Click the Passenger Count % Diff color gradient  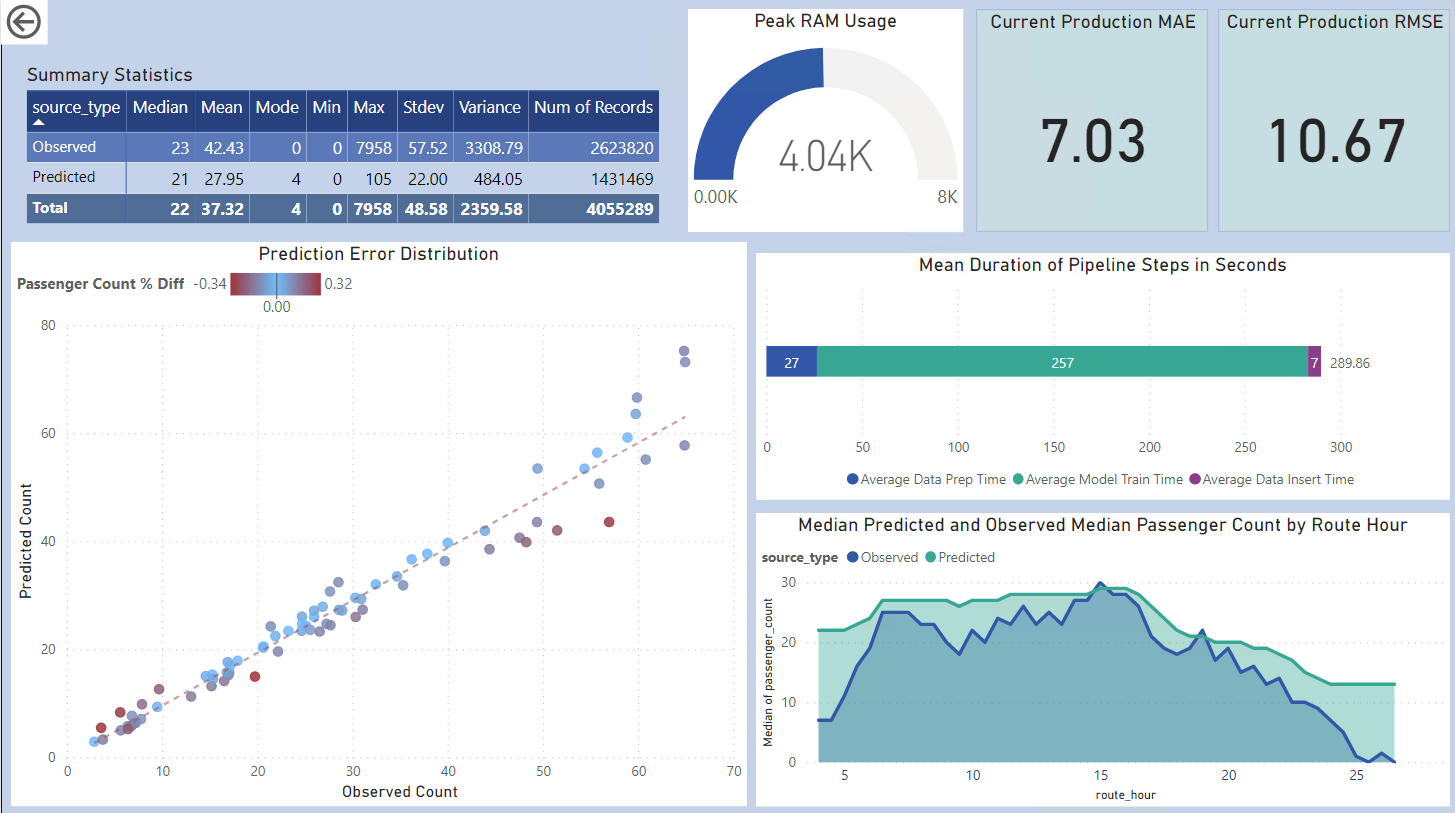click(x=276, y=285)
